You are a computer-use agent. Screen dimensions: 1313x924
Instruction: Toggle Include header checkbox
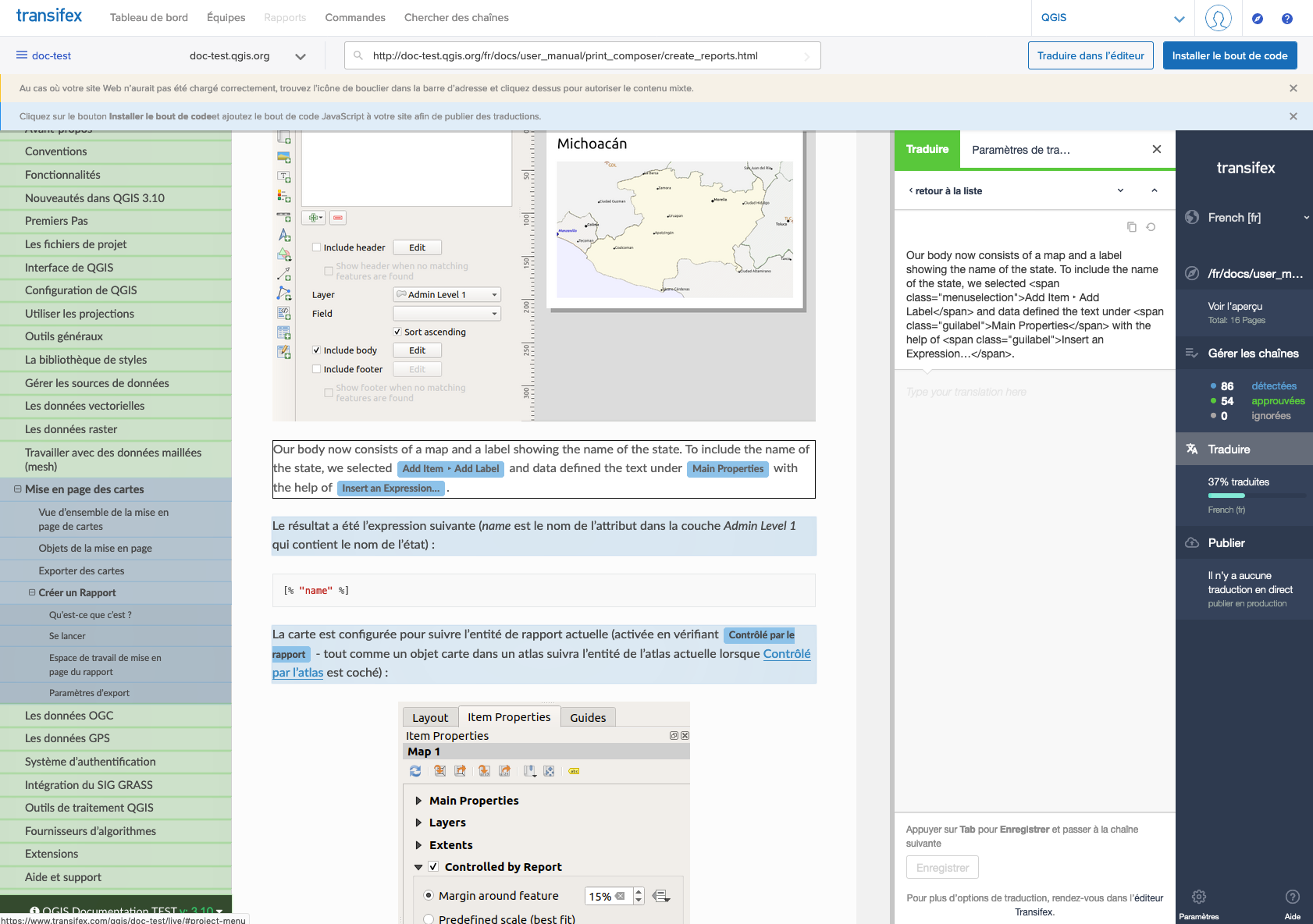click(x=317, y=247)
